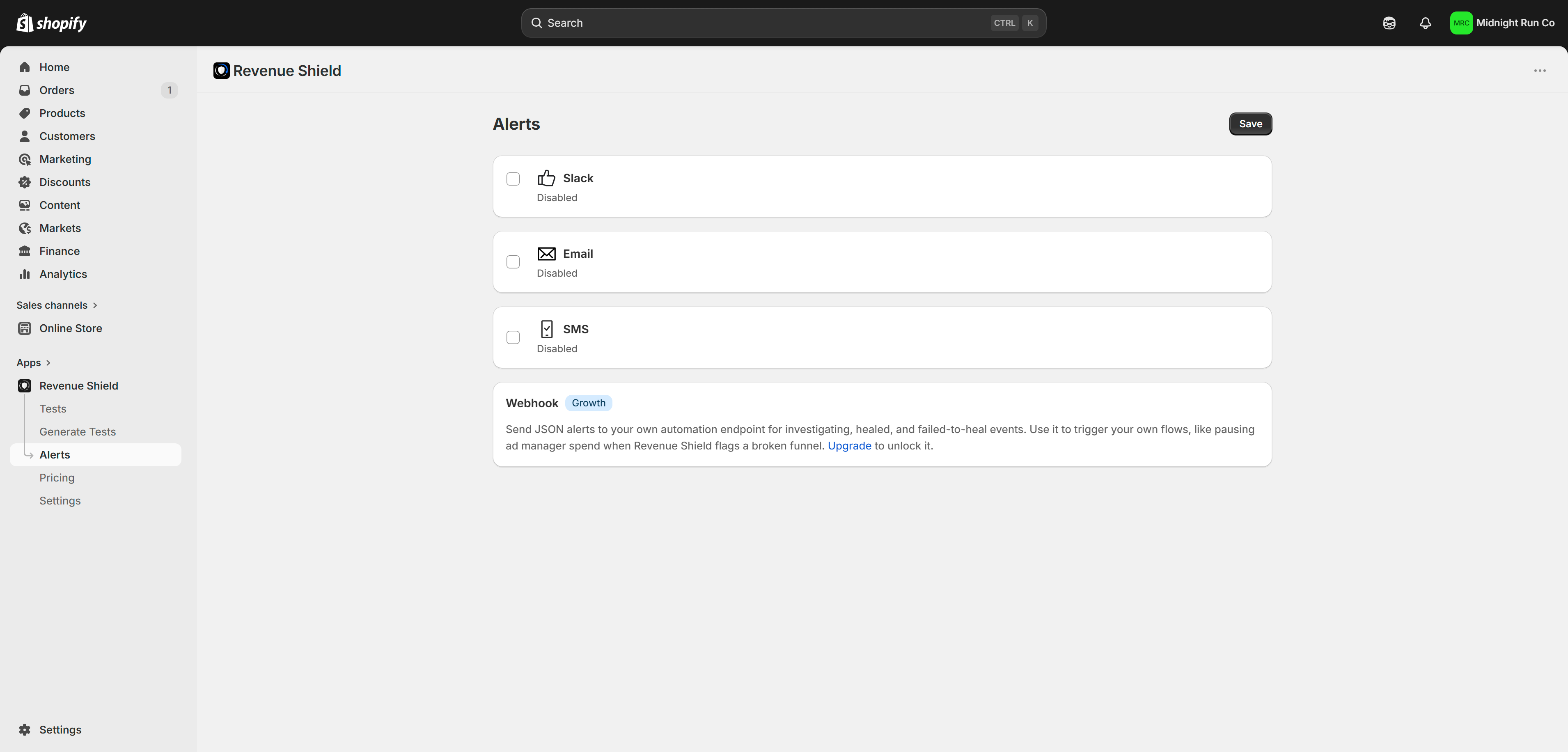The height and width of the screenshot is (752, 1568).
Task: Follow the Upgrade link
Action: [849, 446]
